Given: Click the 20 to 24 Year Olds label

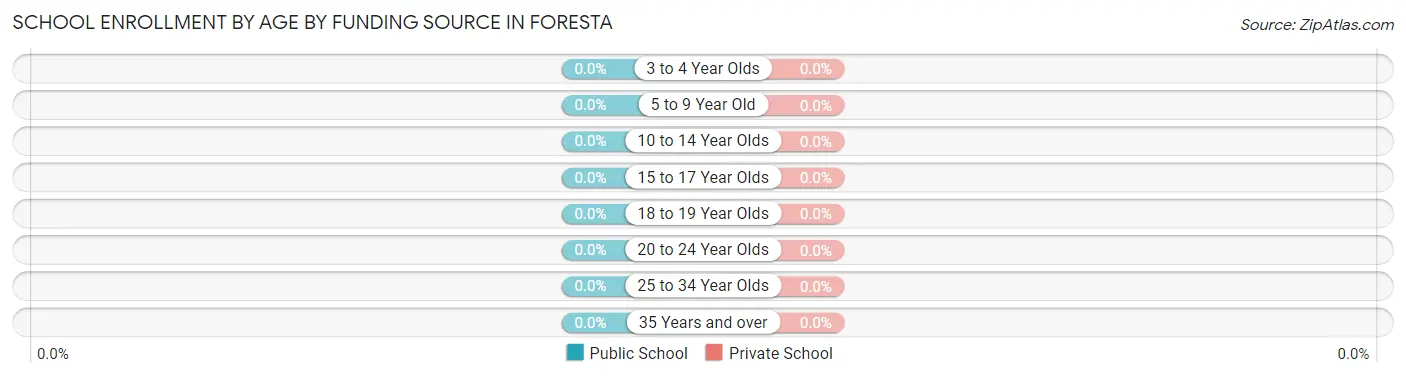Looking at the screenshot, I should click(x=703, y=250).
